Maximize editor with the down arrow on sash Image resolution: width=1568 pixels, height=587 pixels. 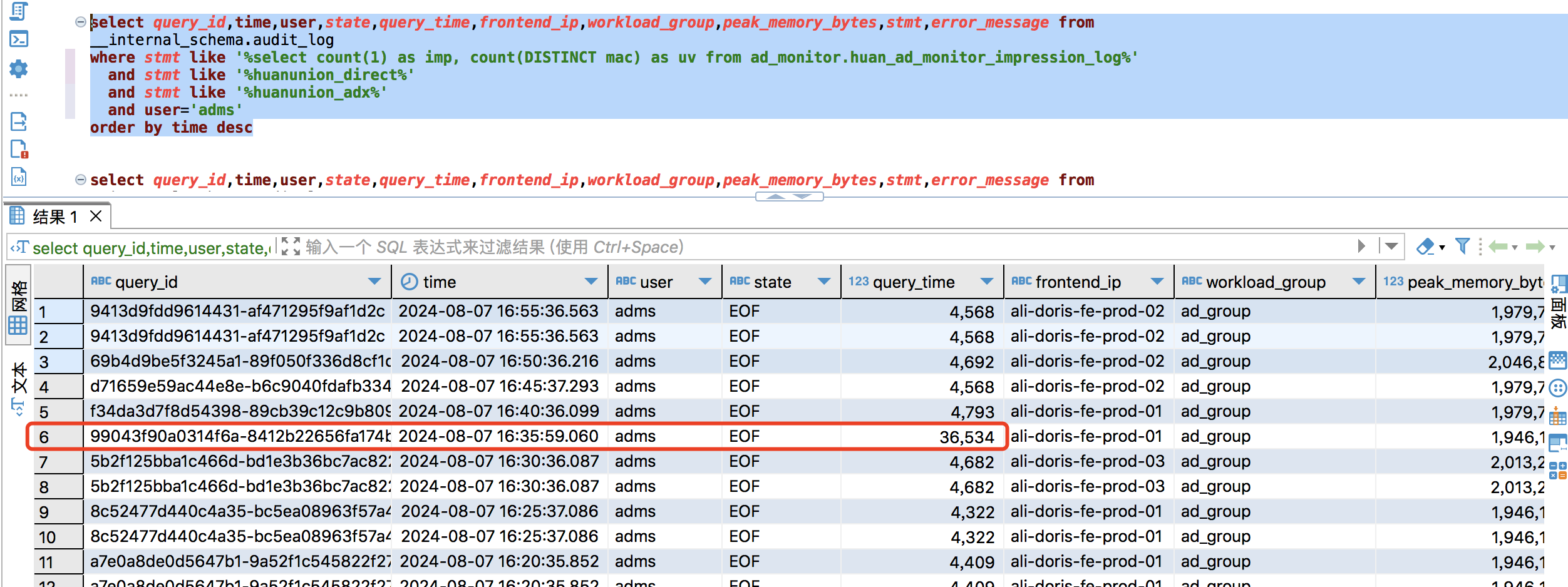(803, 197)
